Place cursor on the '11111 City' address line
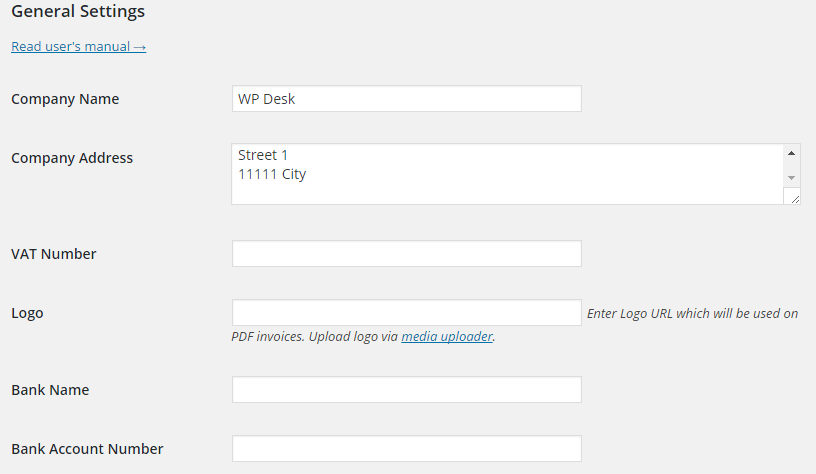 click(272, 174)
